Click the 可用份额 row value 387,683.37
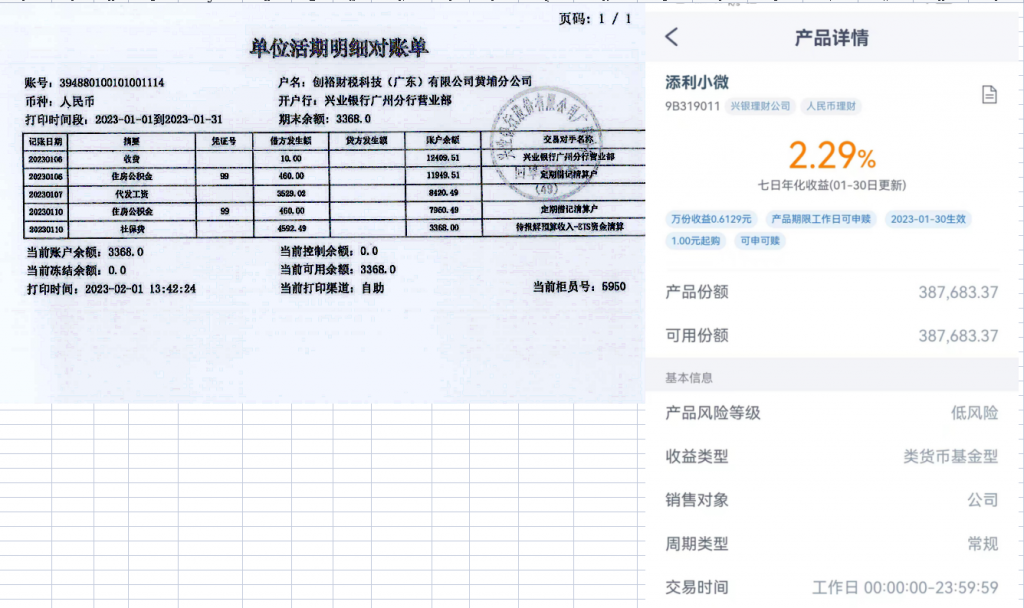Viewport: 1024px width, 608px height. point(958,336)
